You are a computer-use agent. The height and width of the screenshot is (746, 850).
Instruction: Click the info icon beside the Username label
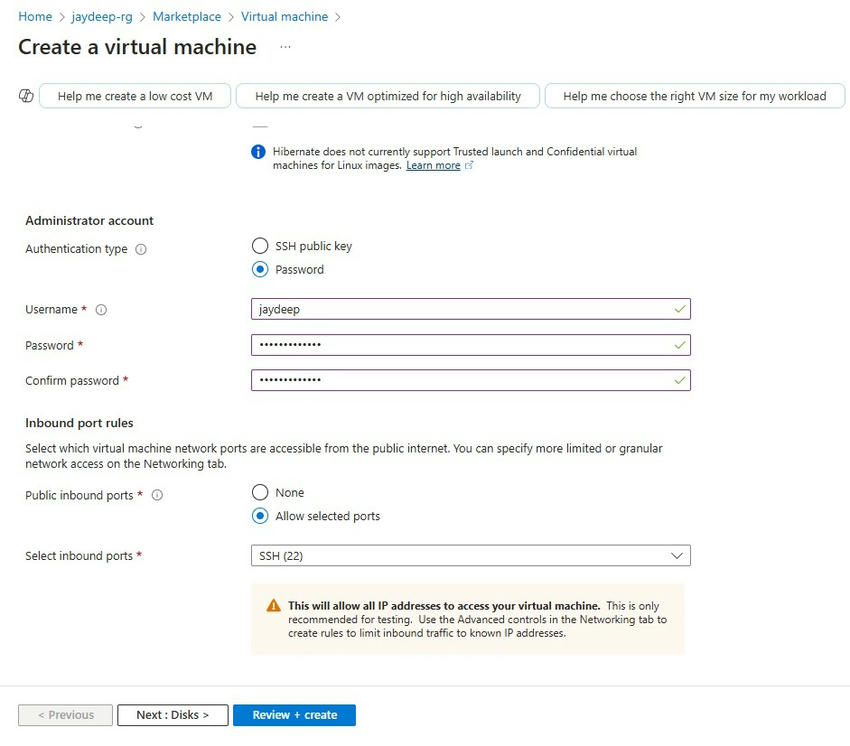click(x=100, y=310)
